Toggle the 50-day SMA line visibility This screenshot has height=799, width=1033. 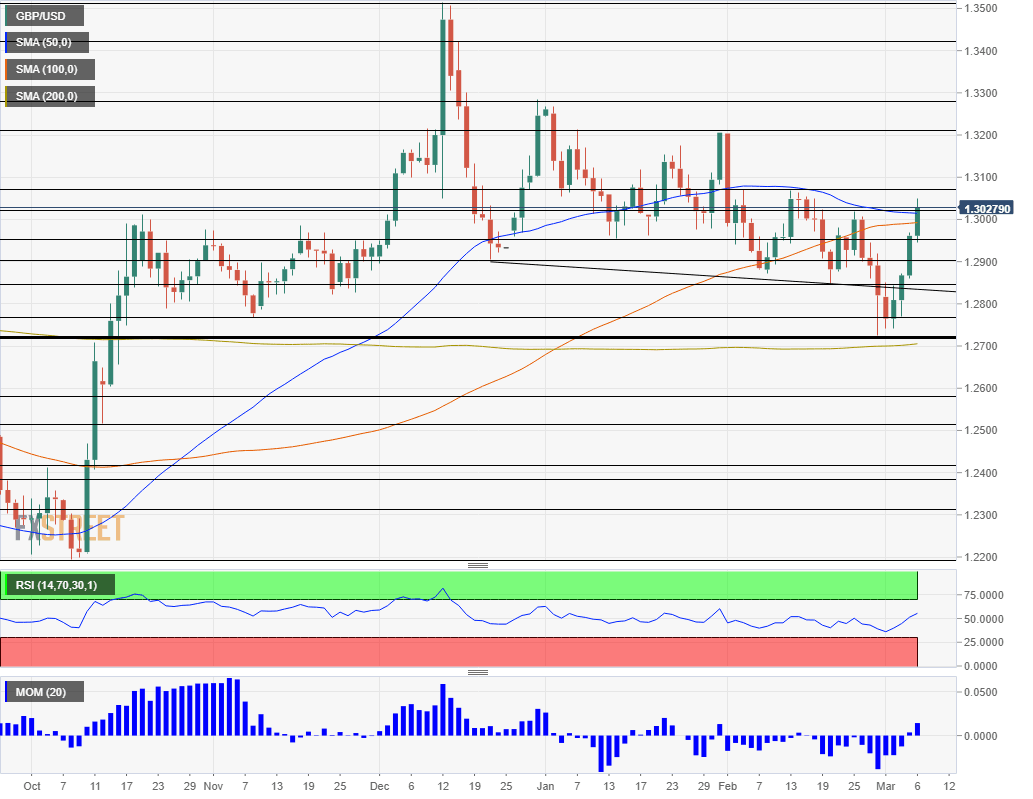coord(47,42)
